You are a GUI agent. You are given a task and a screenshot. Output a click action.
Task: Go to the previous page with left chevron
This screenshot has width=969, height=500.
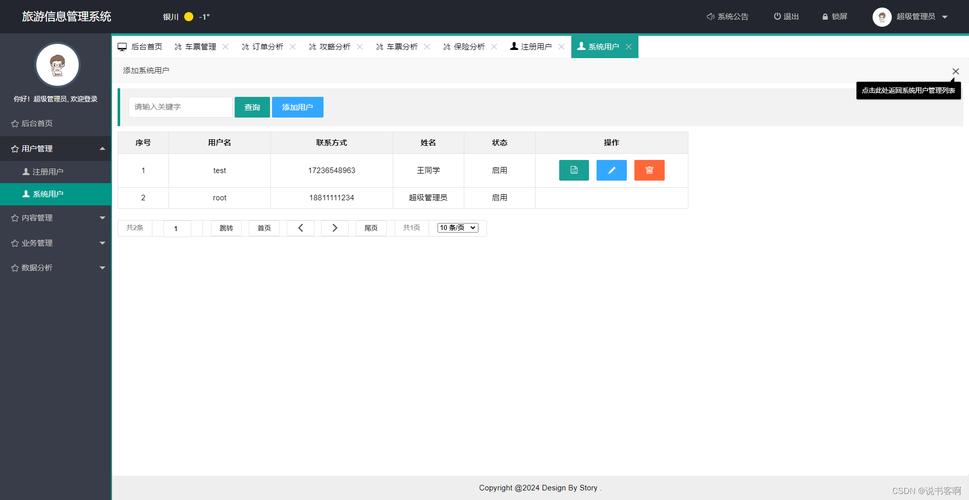pos(300,228)
